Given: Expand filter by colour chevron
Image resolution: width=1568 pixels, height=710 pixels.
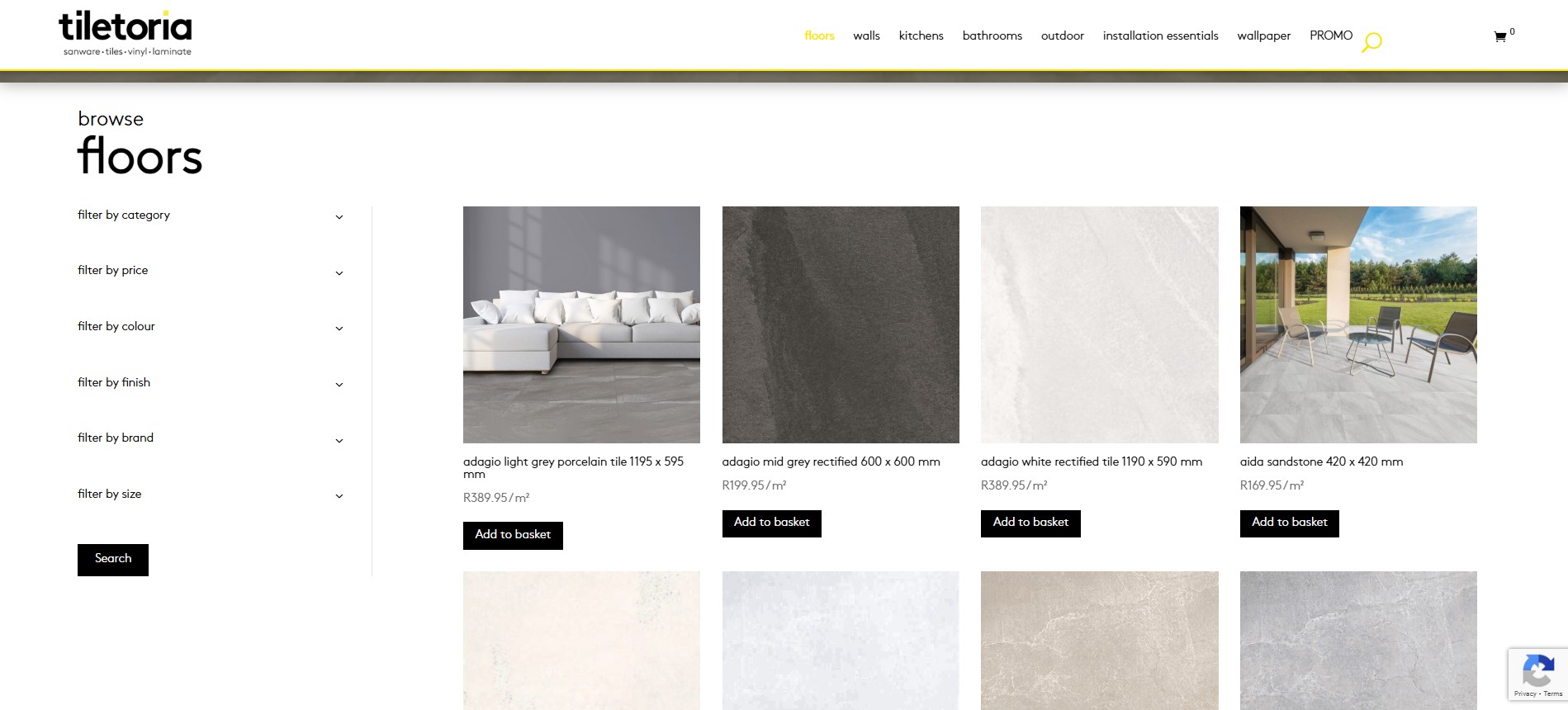Looking at the screenshot, I should (x=339, y=329).
